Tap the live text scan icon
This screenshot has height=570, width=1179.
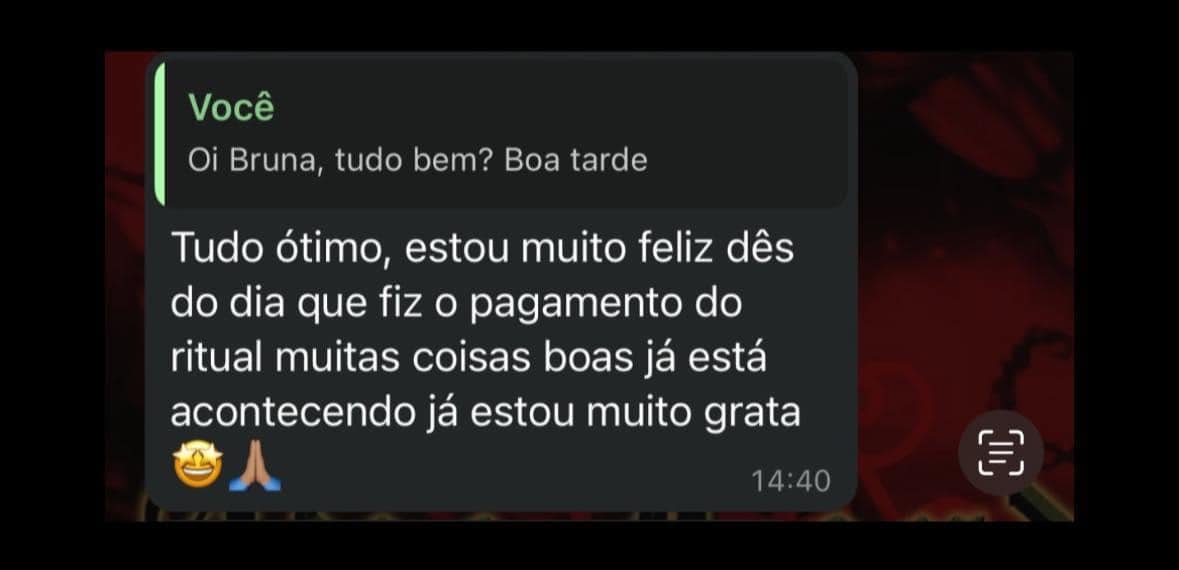point(1001,453)
